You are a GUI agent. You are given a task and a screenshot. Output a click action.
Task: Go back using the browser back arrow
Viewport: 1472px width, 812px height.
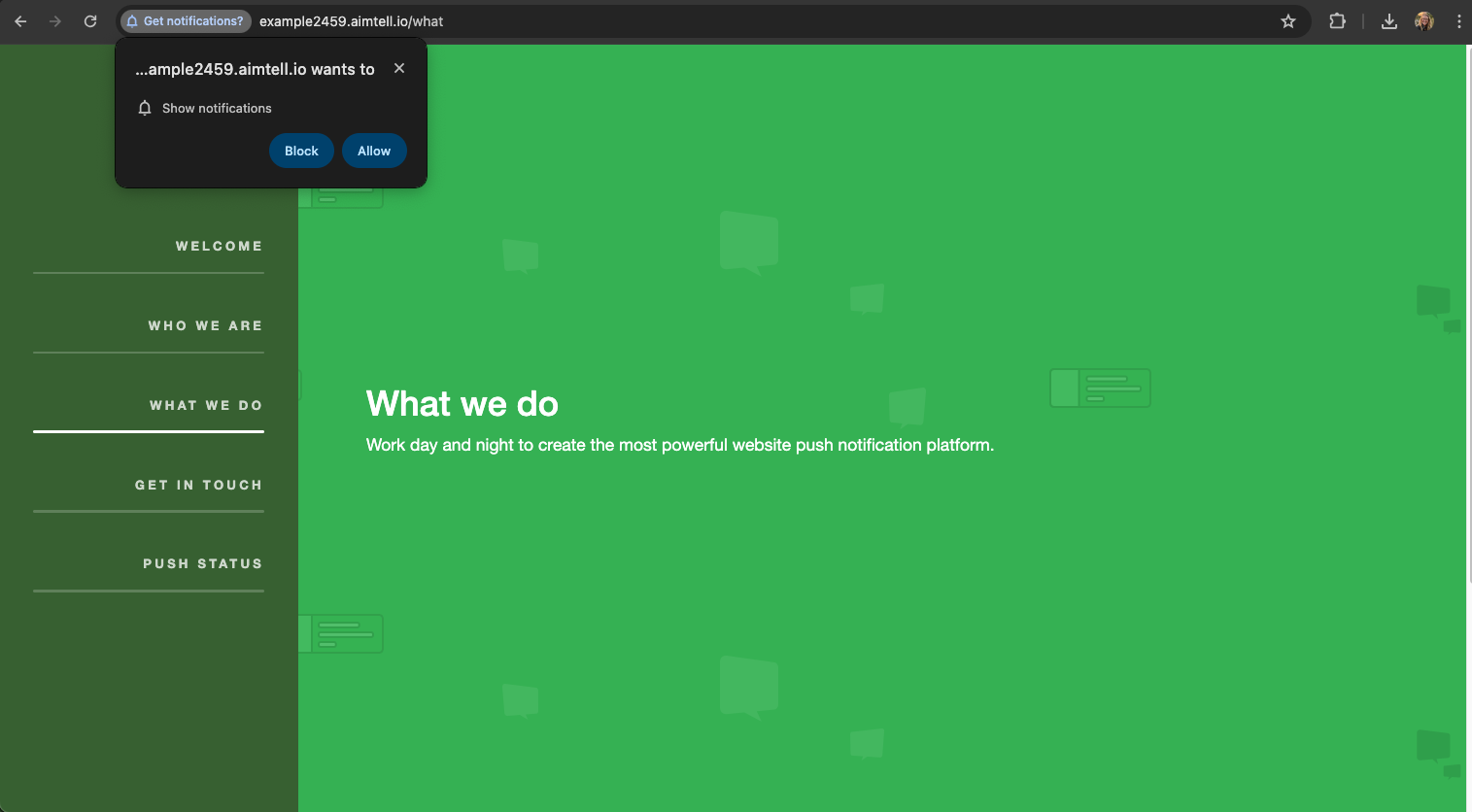(x=20, y=21)
